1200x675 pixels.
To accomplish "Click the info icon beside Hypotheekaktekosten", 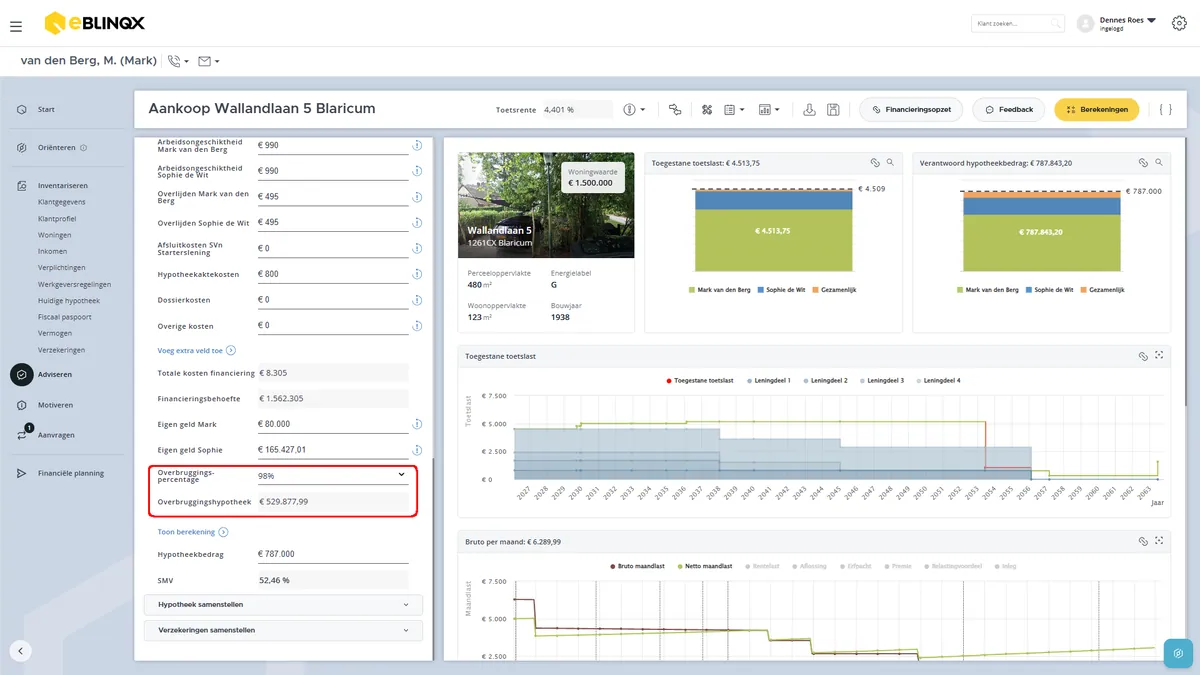I will click(x=416, y=274).
